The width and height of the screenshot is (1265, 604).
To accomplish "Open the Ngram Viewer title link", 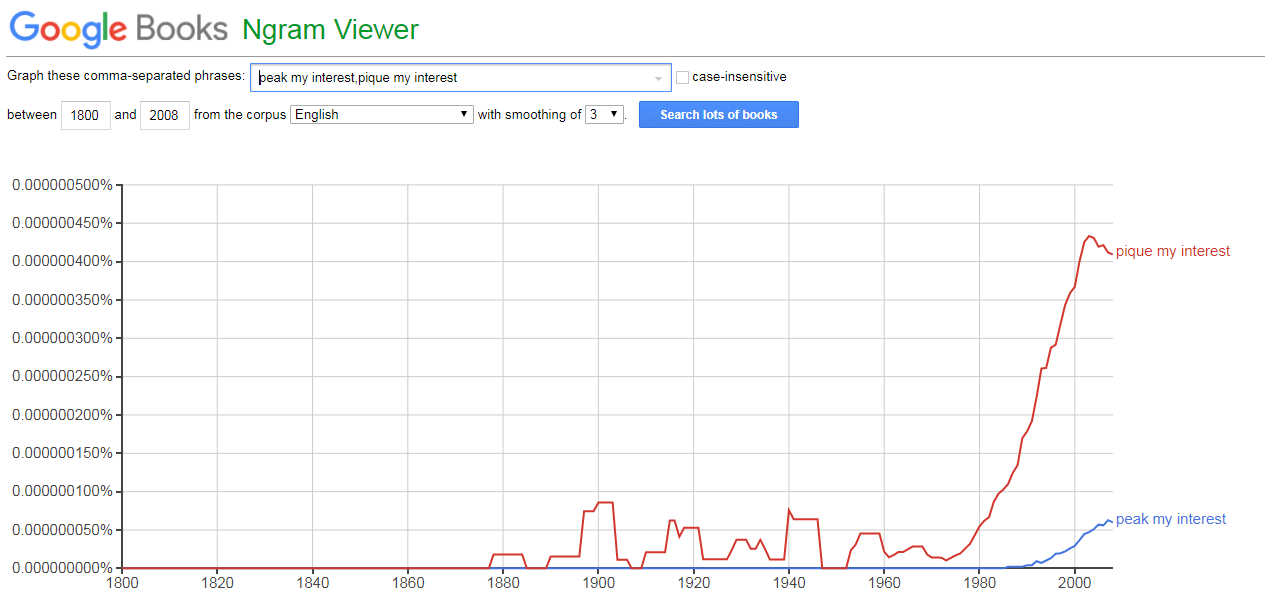I will coord(330,30).
